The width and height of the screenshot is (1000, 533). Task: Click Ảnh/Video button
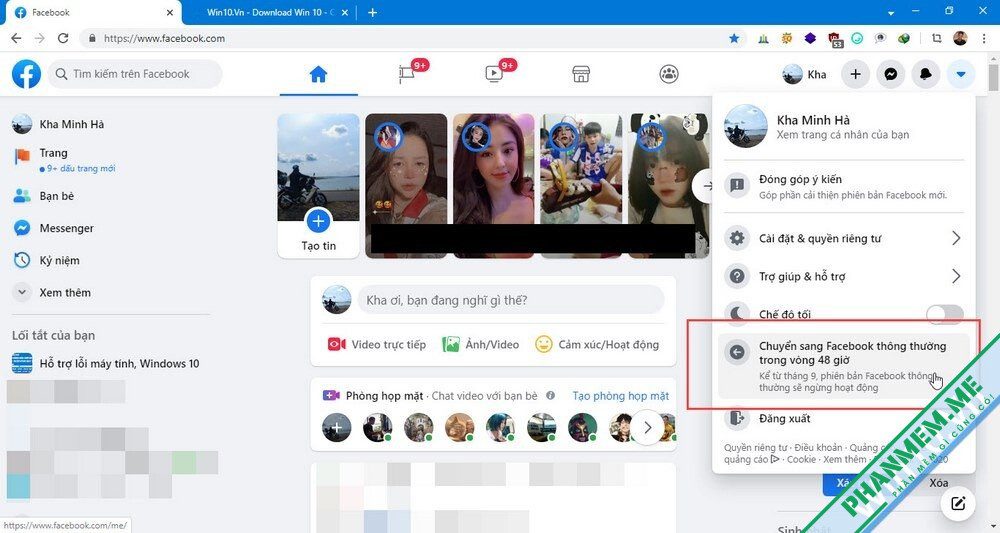481,345
